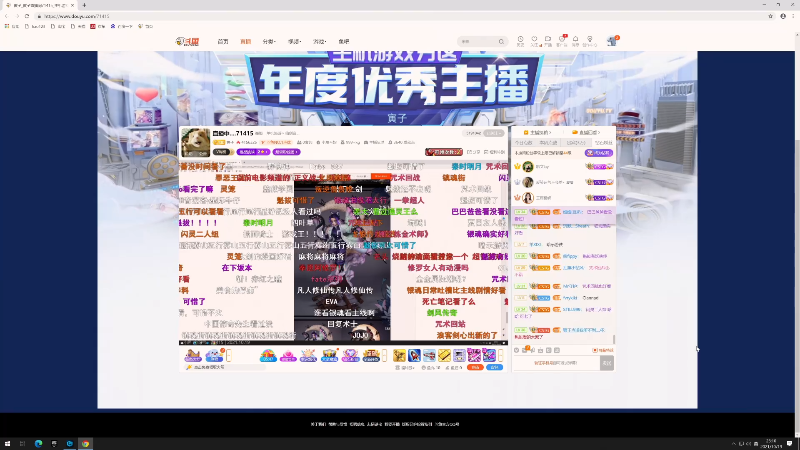
Task: Select the gold bar gift icon
Action: coord(444,355)
